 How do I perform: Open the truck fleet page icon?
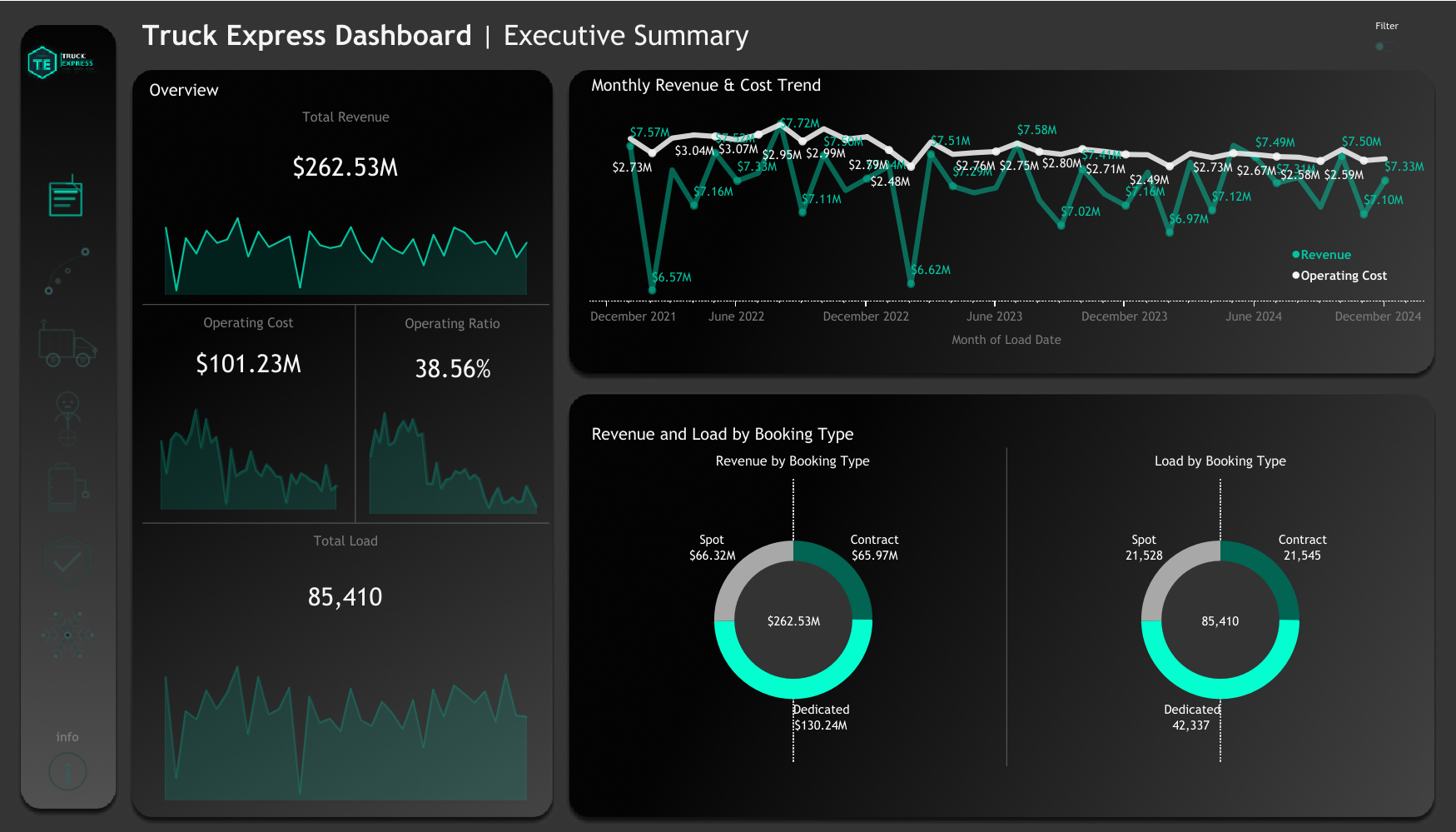coord(67,344)
